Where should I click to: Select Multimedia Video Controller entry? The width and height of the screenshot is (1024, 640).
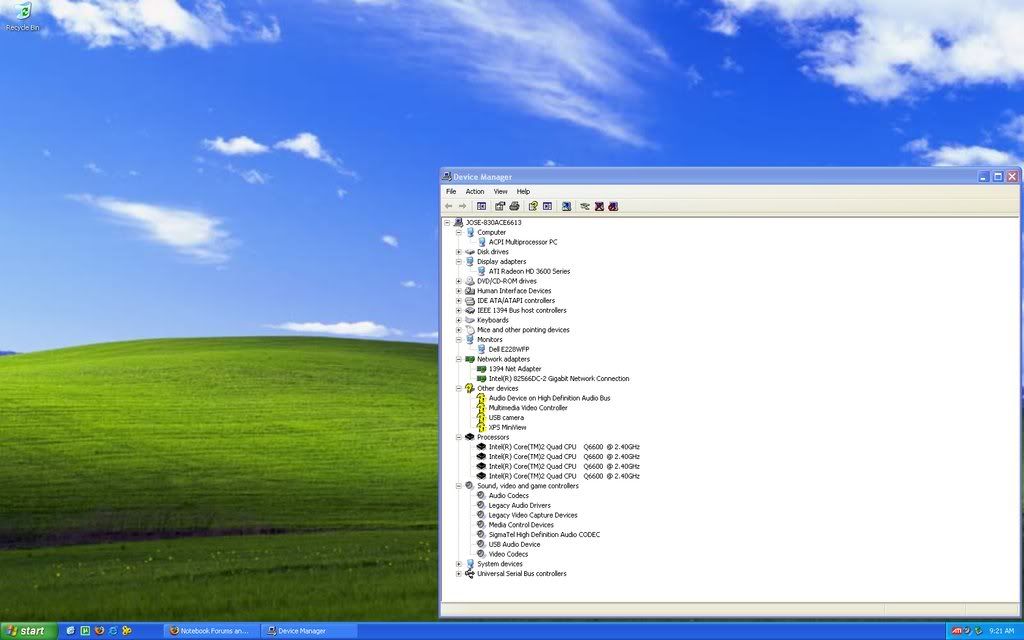pyautogui.click(x=528, y=408)
